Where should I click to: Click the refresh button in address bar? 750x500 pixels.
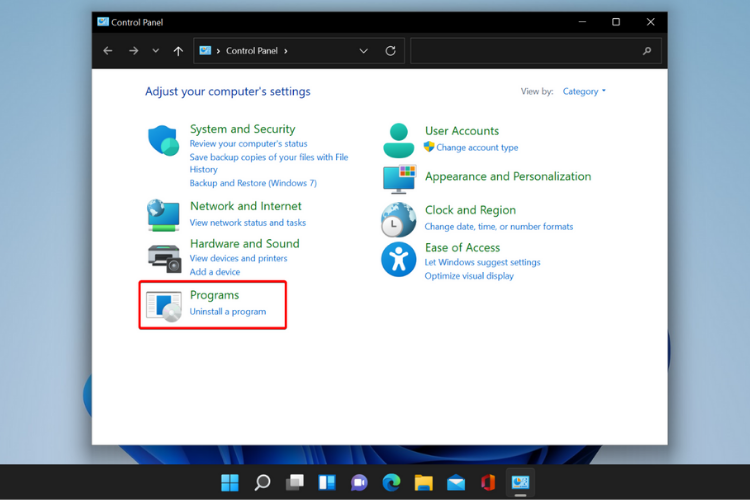(x=391, y=51)
